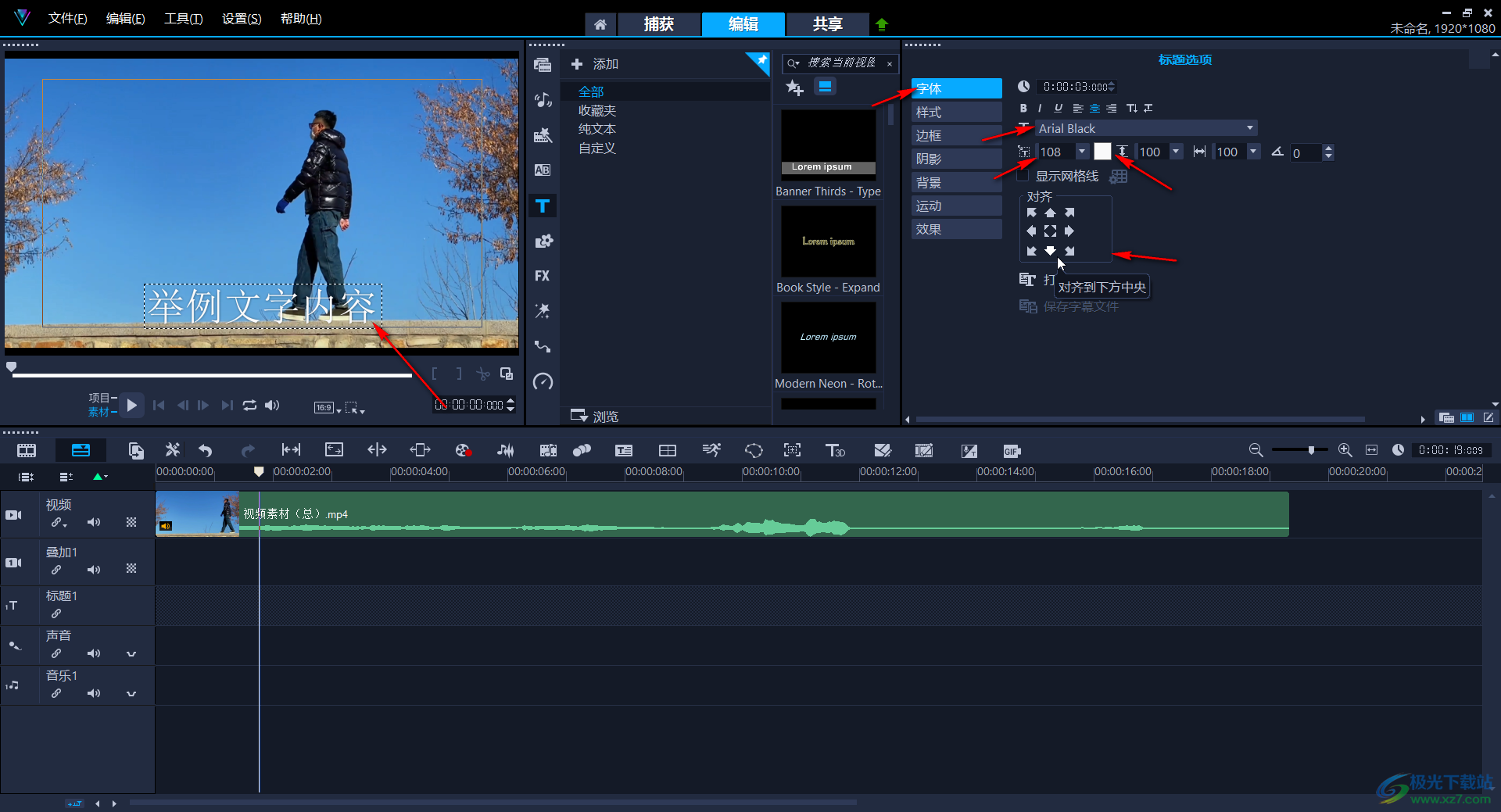Toggle italic text formatting
This screenshot has height=812, width=1501.
(1040, 108)
